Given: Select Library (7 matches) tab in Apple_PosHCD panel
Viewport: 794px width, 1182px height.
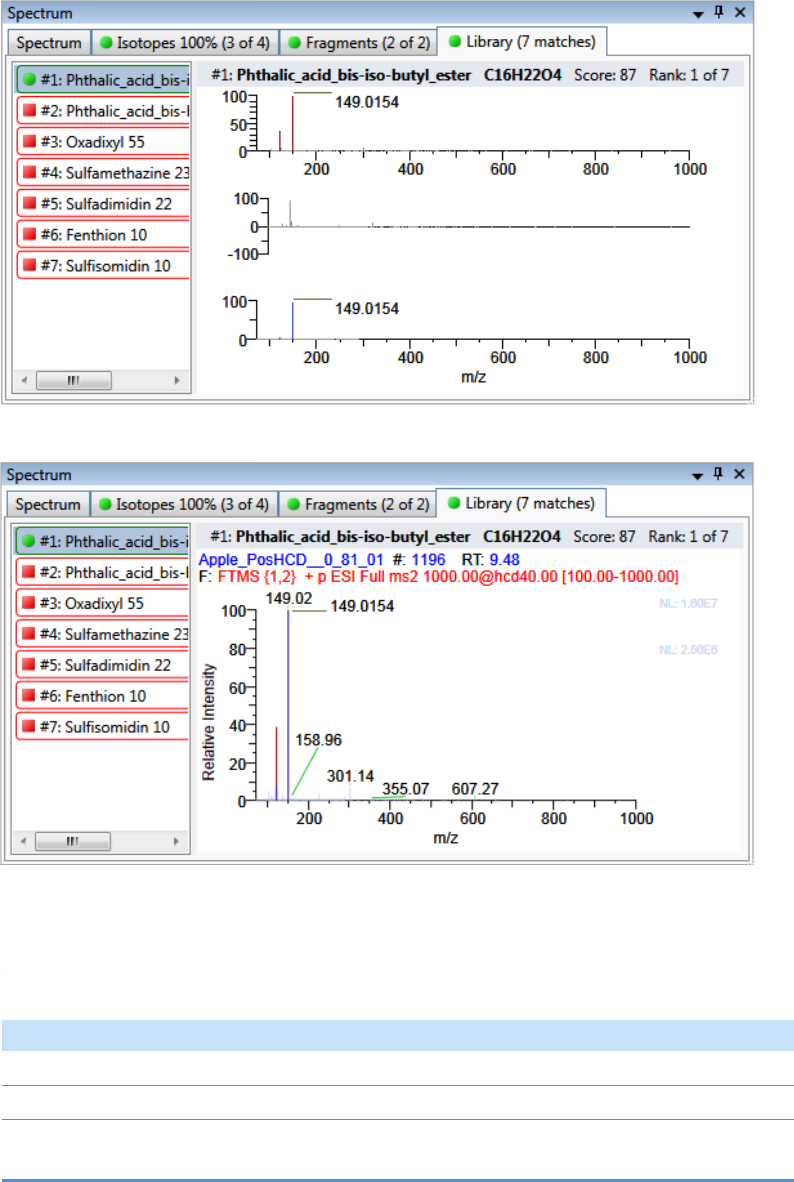Looking at the screenshot, I should click(x=521, y=503).
